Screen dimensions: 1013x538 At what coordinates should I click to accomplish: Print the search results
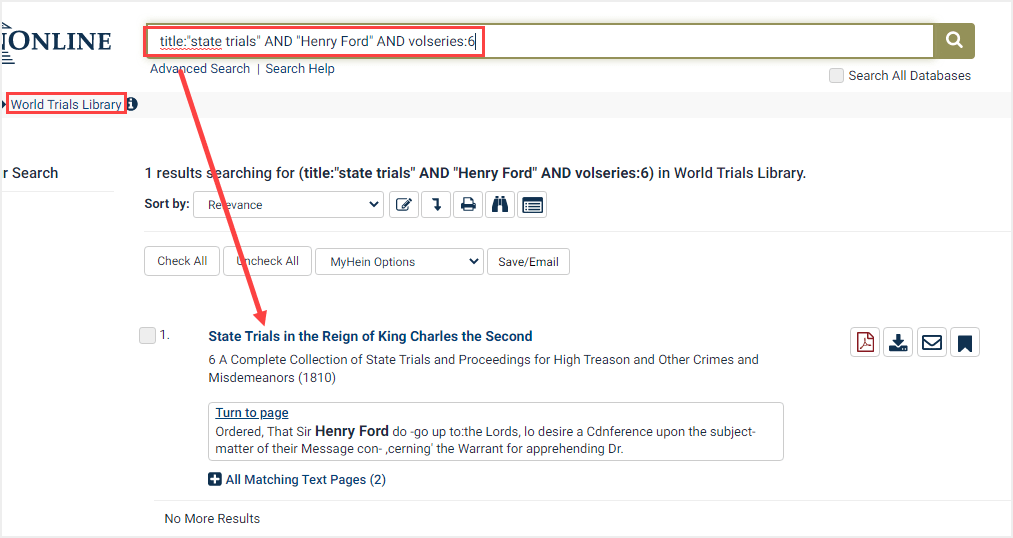(x=468, y=205)
